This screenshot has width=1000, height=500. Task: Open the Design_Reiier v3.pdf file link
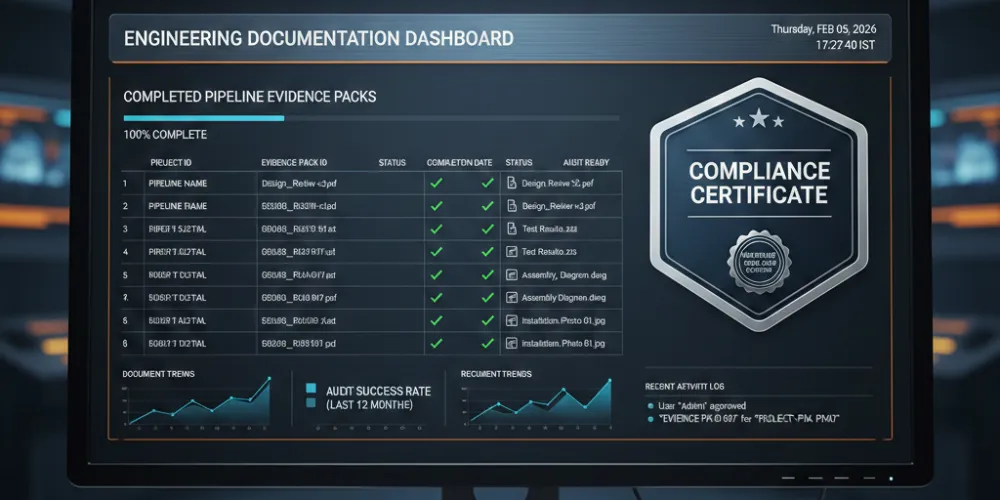[559, 206]
